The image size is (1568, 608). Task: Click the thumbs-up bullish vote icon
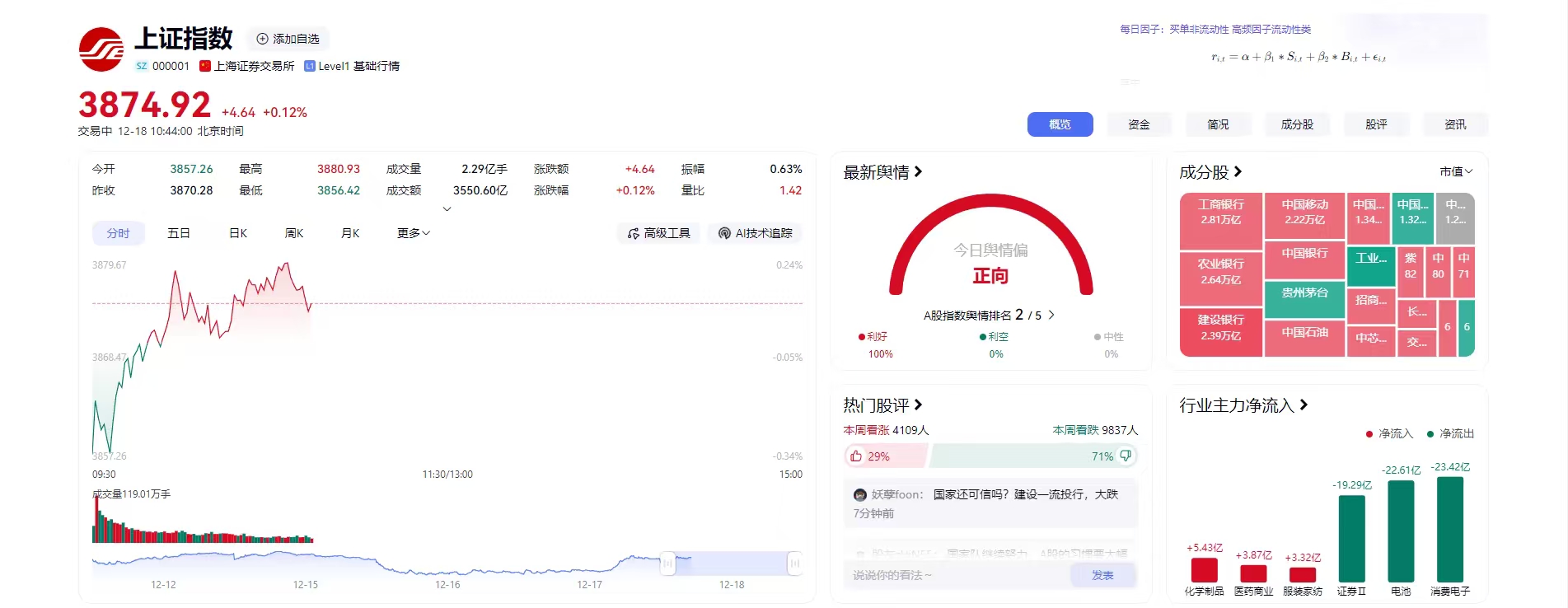[x=856, y=456]
